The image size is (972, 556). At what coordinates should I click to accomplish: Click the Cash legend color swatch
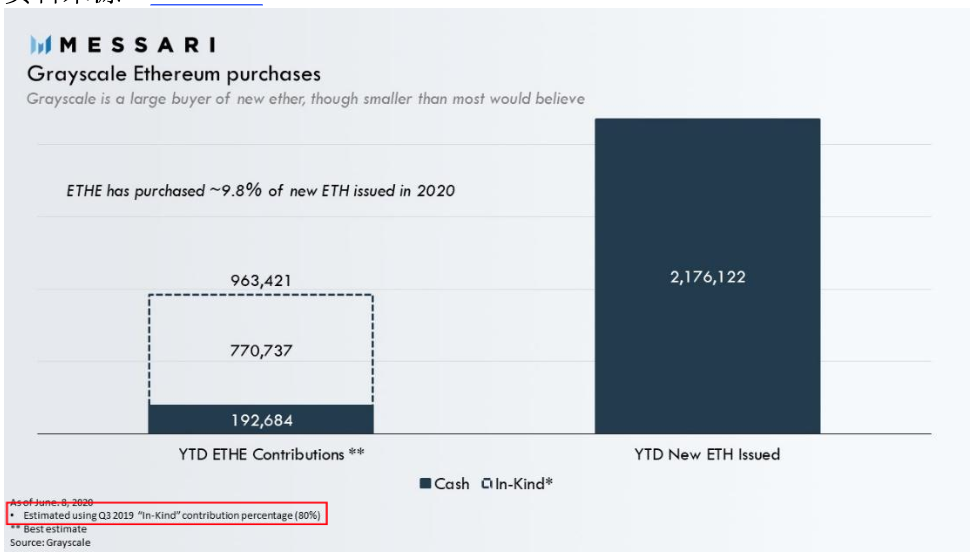coord(425,483)
